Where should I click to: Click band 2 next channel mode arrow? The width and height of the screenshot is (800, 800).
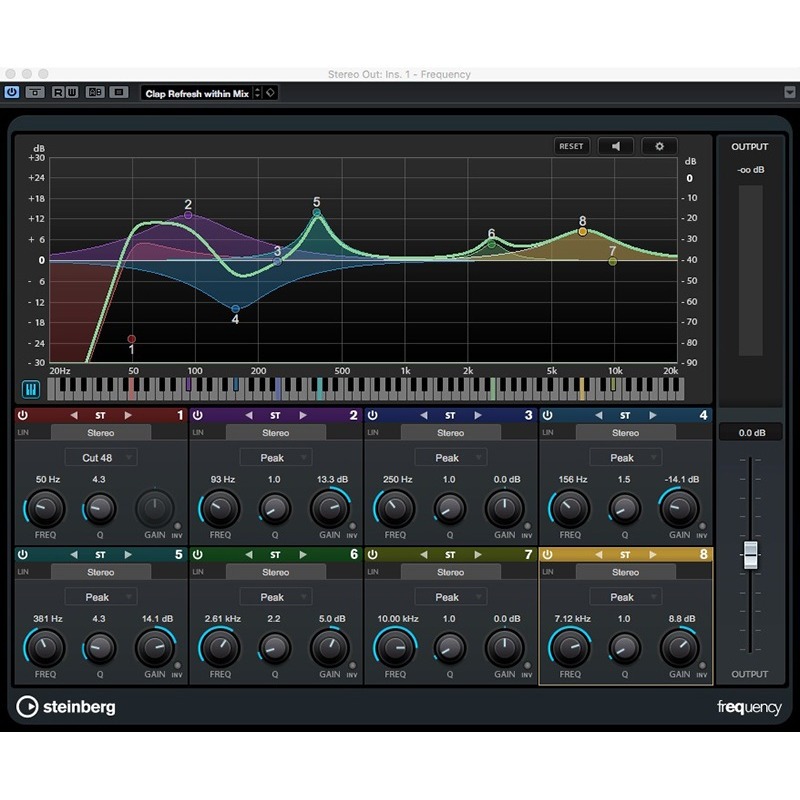tap(303, 415)
